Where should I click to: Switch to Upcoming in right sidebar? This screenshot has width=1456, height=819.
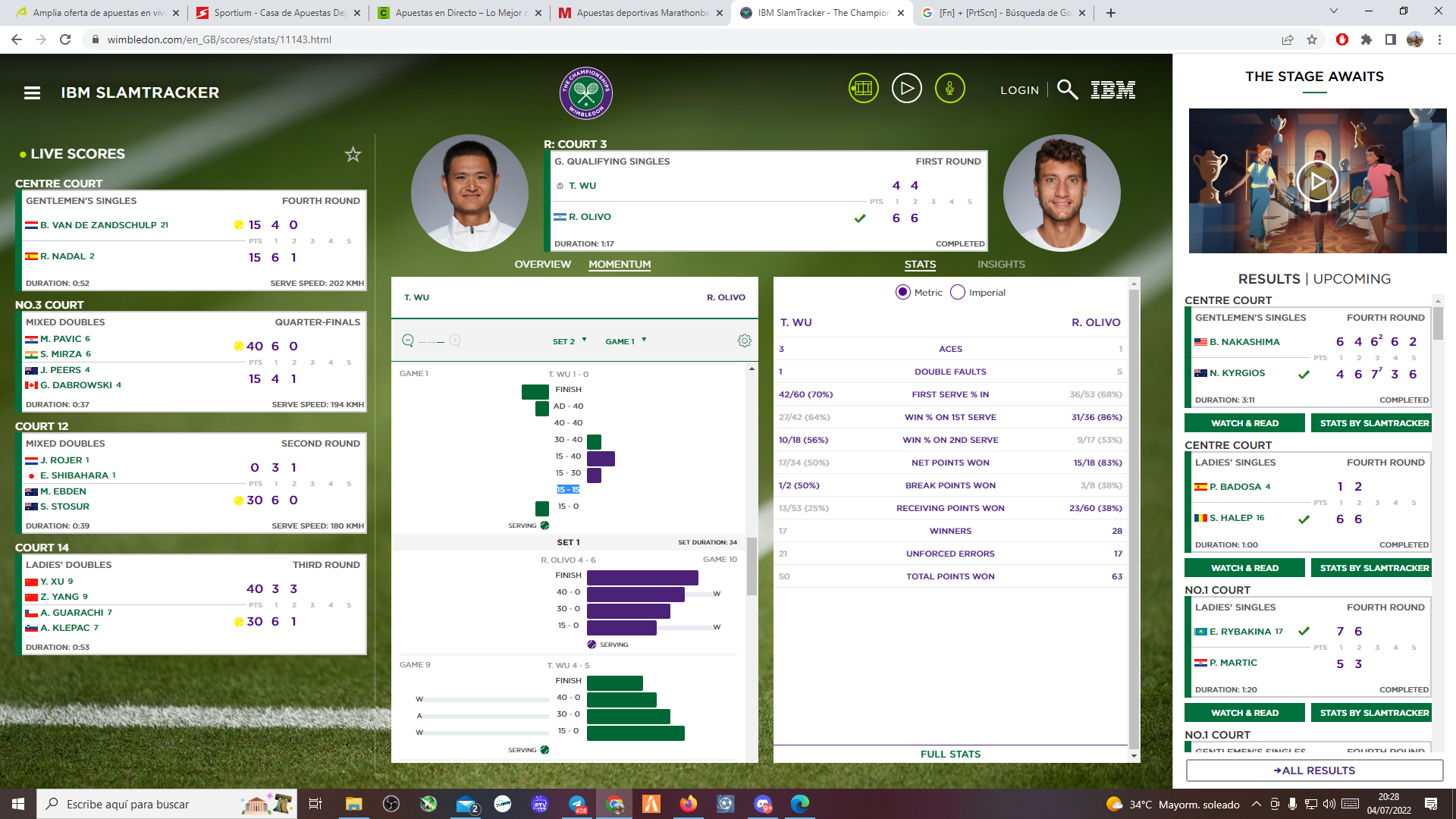pyautogui.click(x=1352, y=279)
